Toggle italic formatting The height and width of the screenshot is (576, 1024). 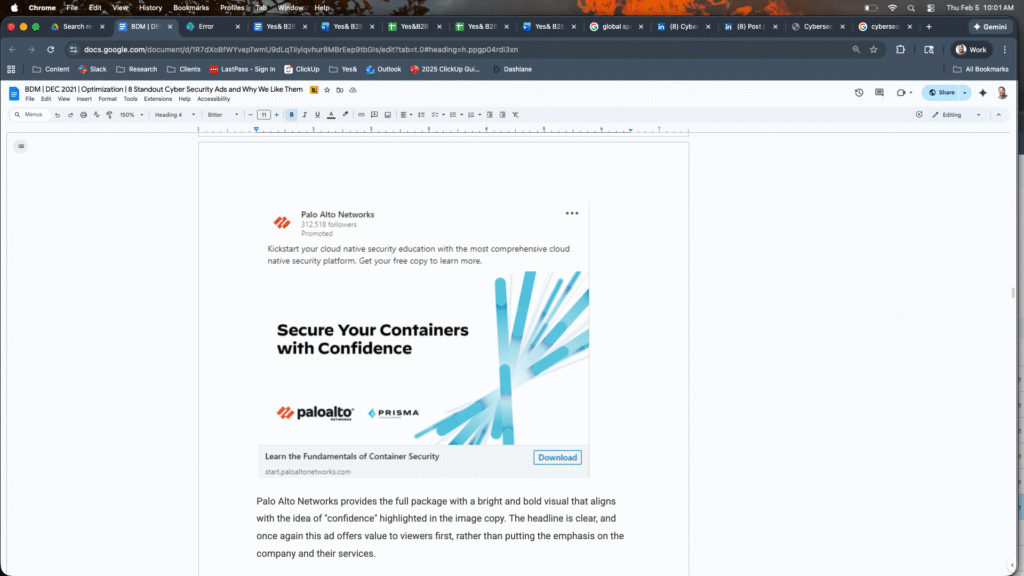303,114
